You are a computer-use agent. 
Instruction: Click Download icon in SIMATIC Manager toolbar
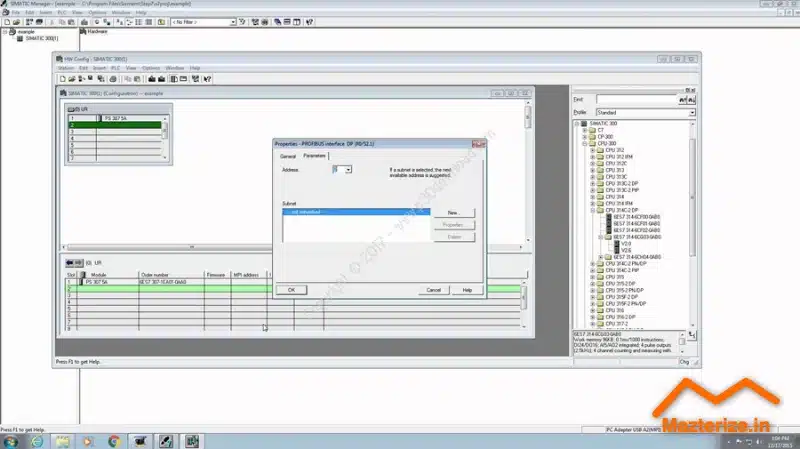coord(84,22)
